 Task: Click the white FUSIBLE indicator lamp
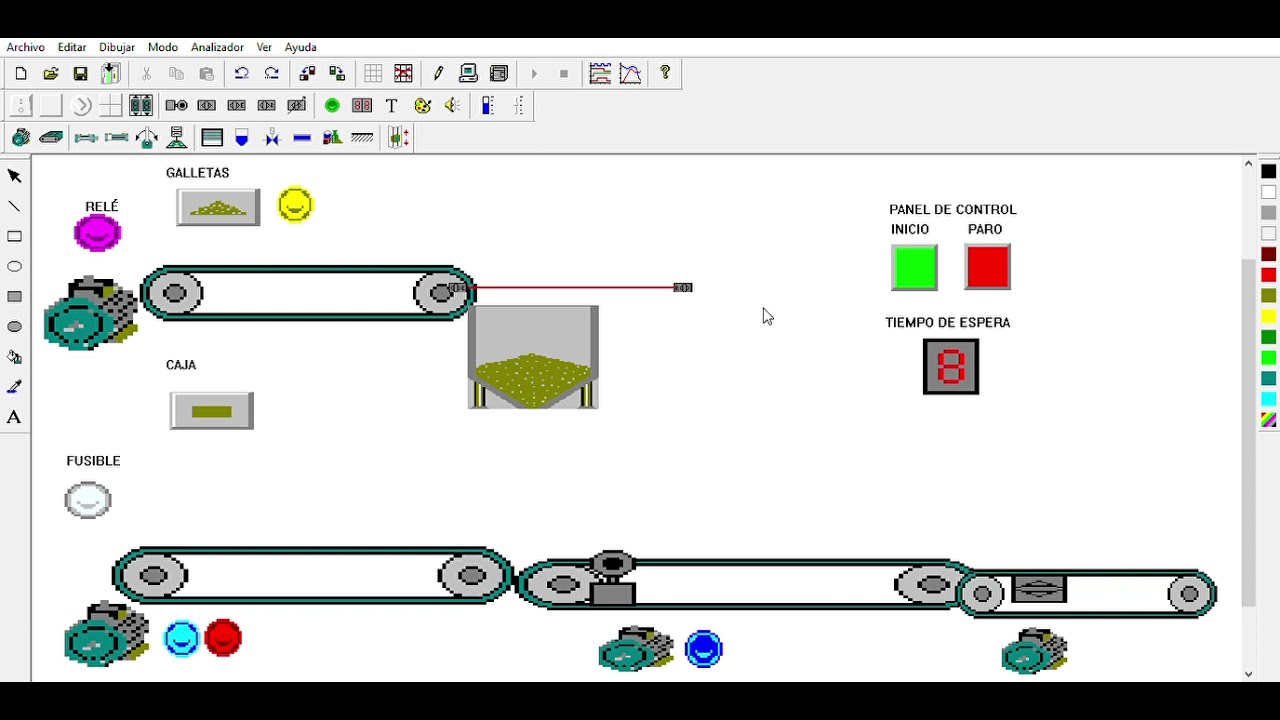click(x=88, y=500)
